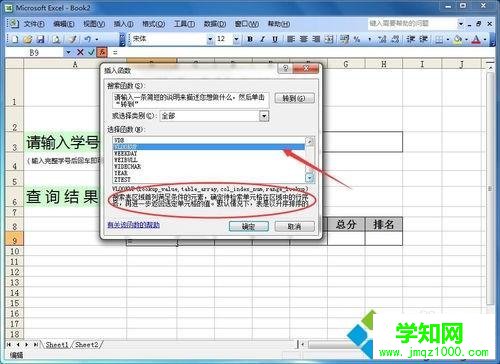The height and width of the screenshot is (364, 500).
Task: Toggle underline formatting
Action: [275, 39]
